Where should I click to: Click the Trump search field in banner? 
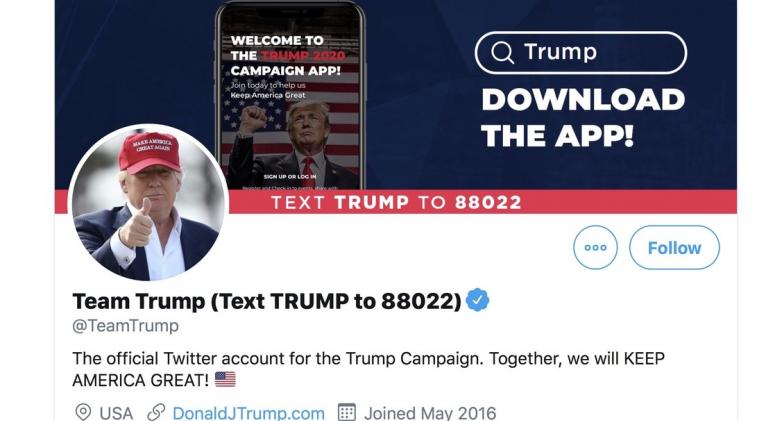(581, 53)
